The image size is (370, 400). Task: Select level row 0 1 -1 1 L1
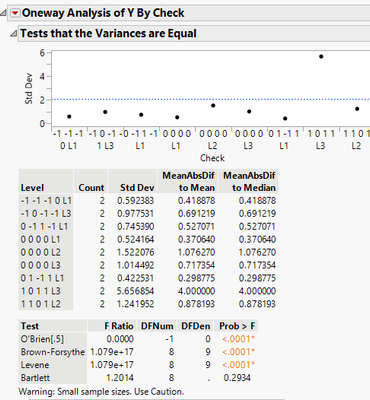click(46, 278)
